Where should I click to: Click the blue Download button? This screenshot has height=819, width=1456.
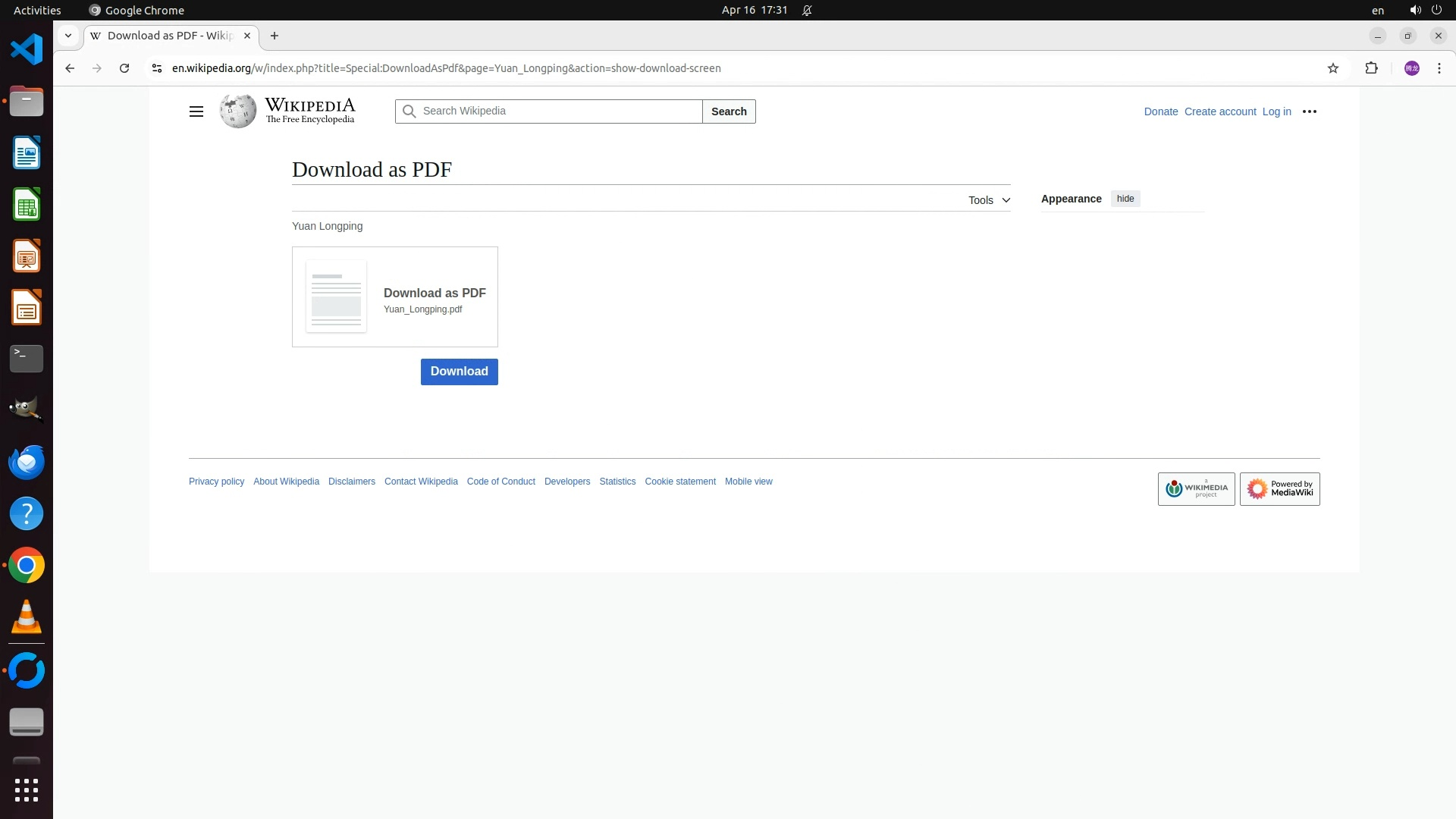tap(459, 372)
